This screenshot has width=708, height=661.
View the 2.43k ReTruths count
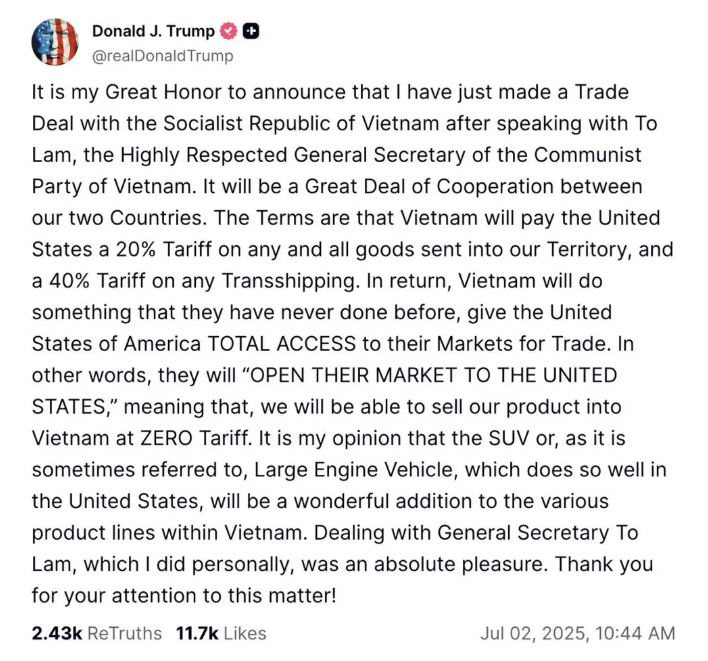57,633
